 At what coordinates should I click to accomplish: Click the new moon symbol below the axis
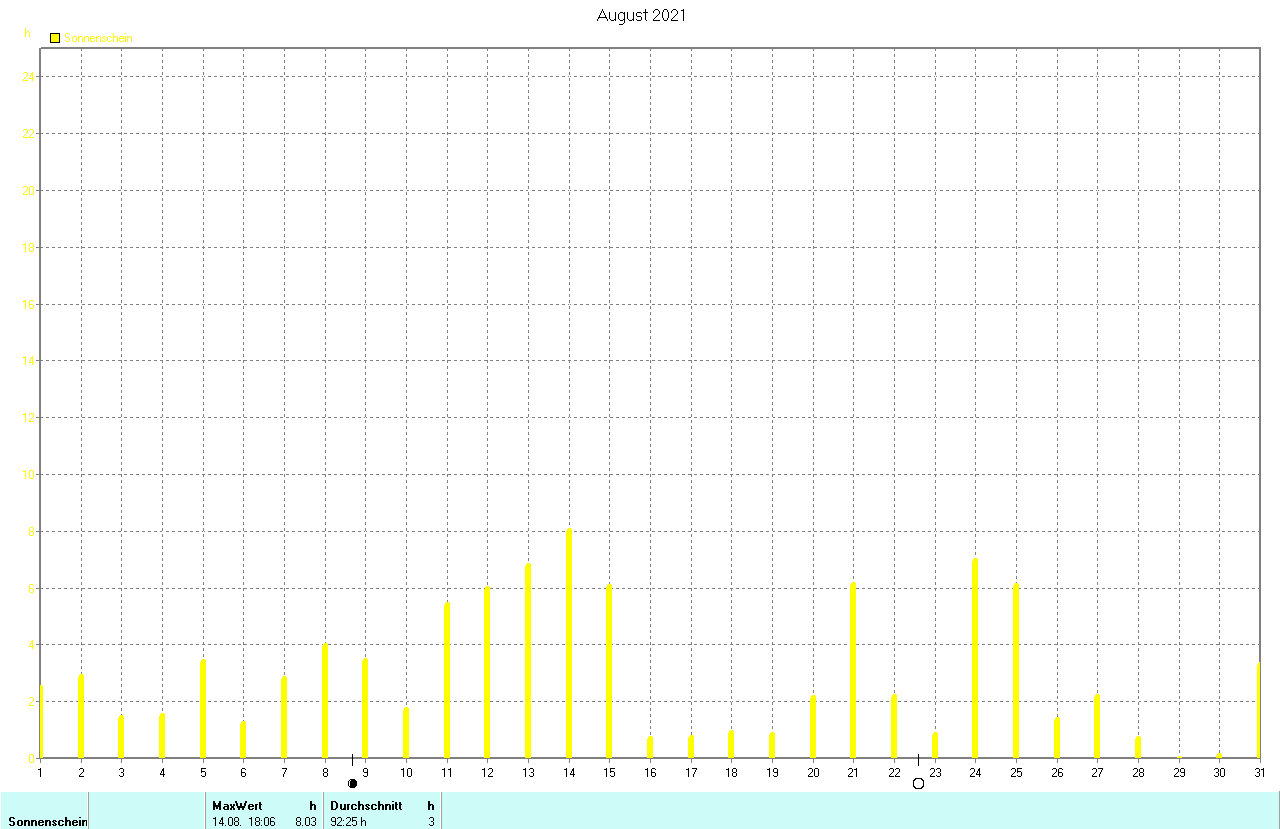pyautogui.click(x=352, y=783)
